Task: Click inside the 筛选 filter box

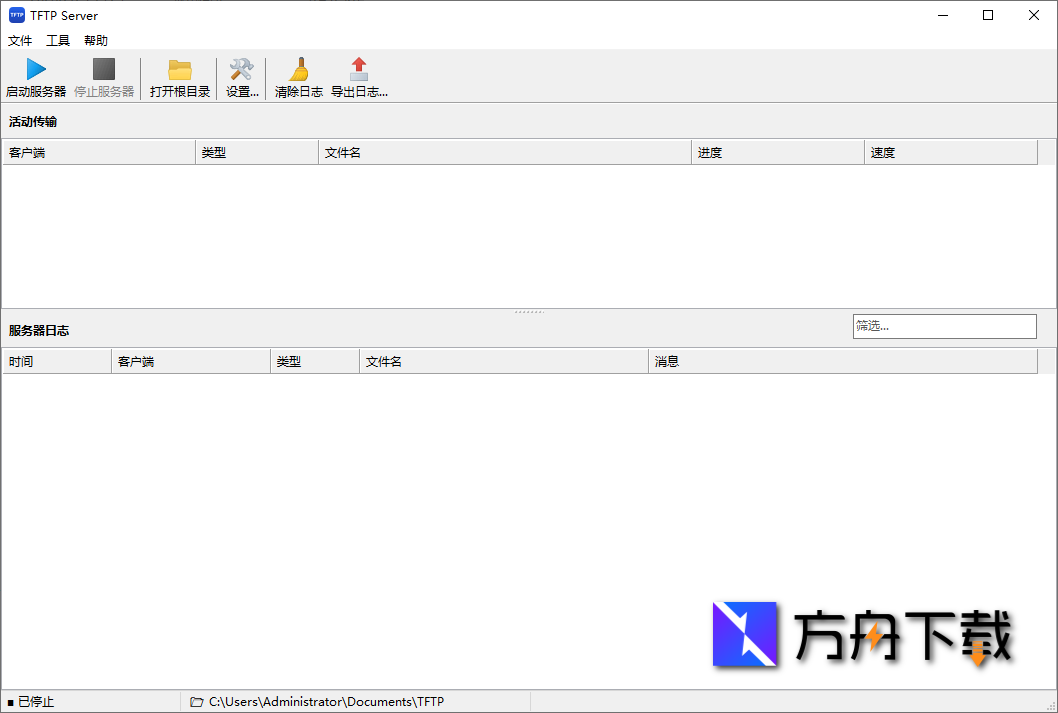Action: (x=943, y=325)
